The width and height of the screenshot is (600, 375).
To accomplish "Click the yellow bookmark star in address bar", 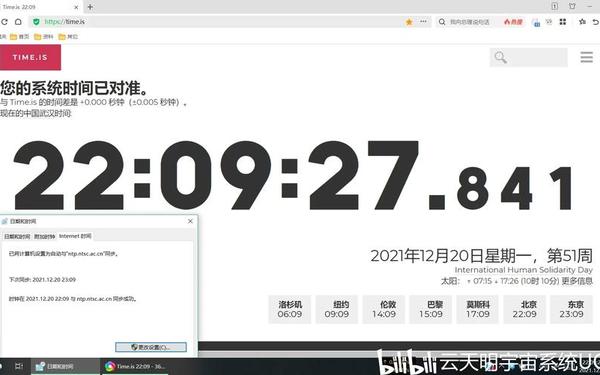I will tap(409, 22).
